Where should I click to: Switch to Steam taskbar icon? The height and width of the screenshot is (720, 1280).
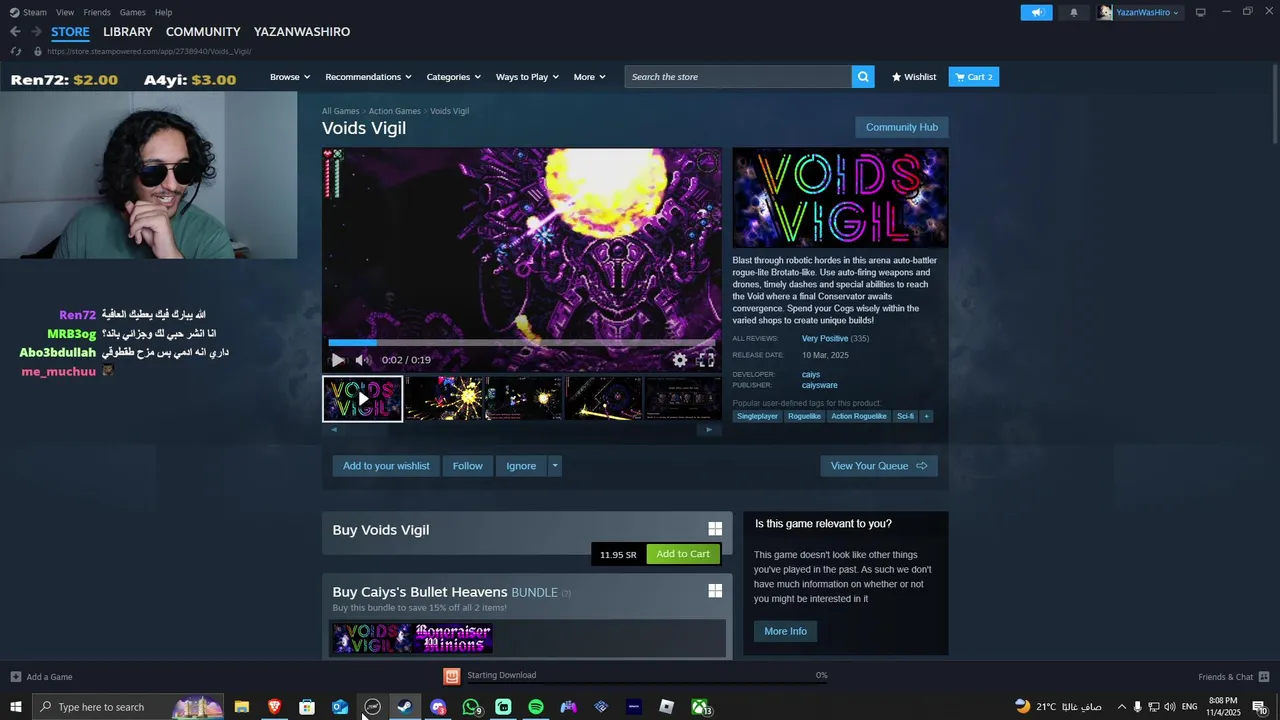(x=405, y=707)
